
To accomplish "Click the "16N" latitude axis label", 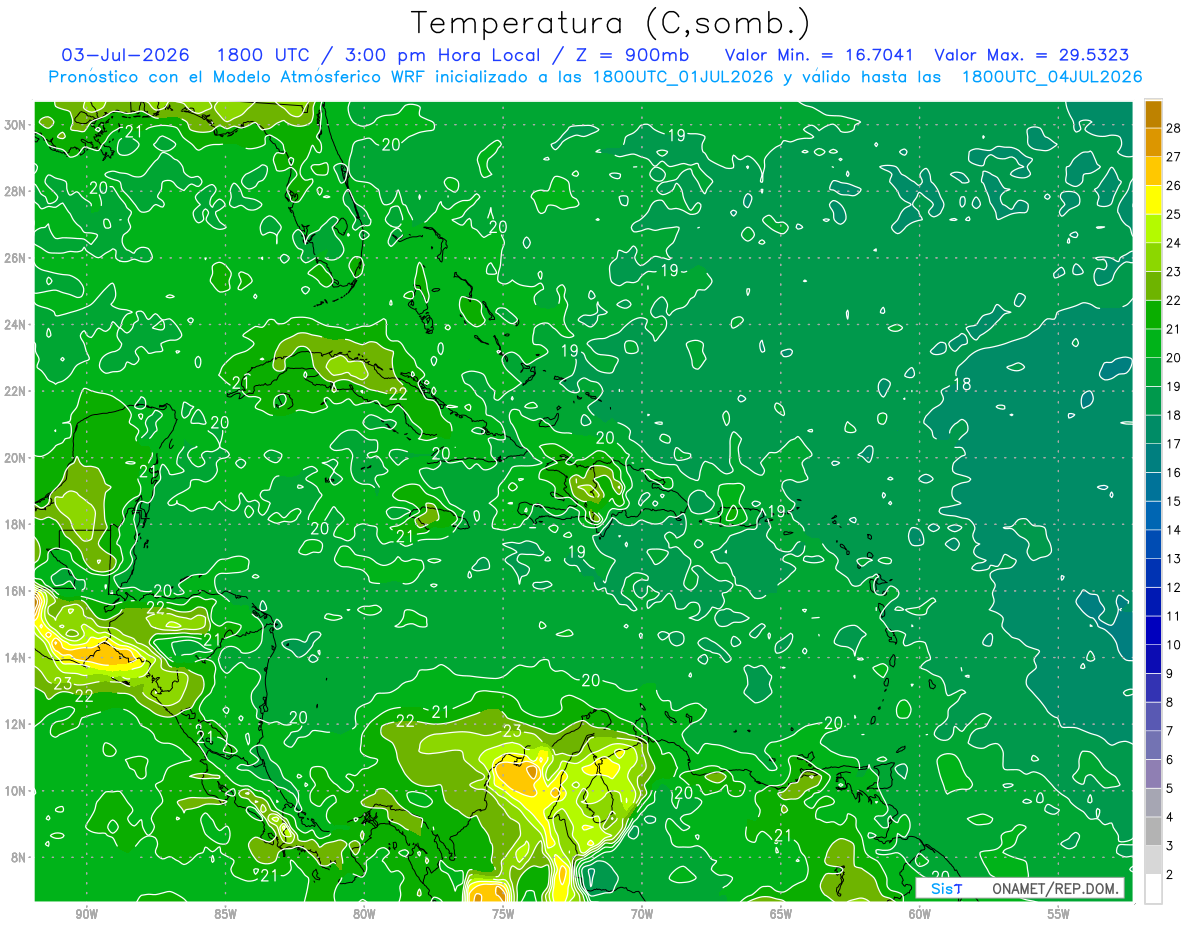I will 15,590.
